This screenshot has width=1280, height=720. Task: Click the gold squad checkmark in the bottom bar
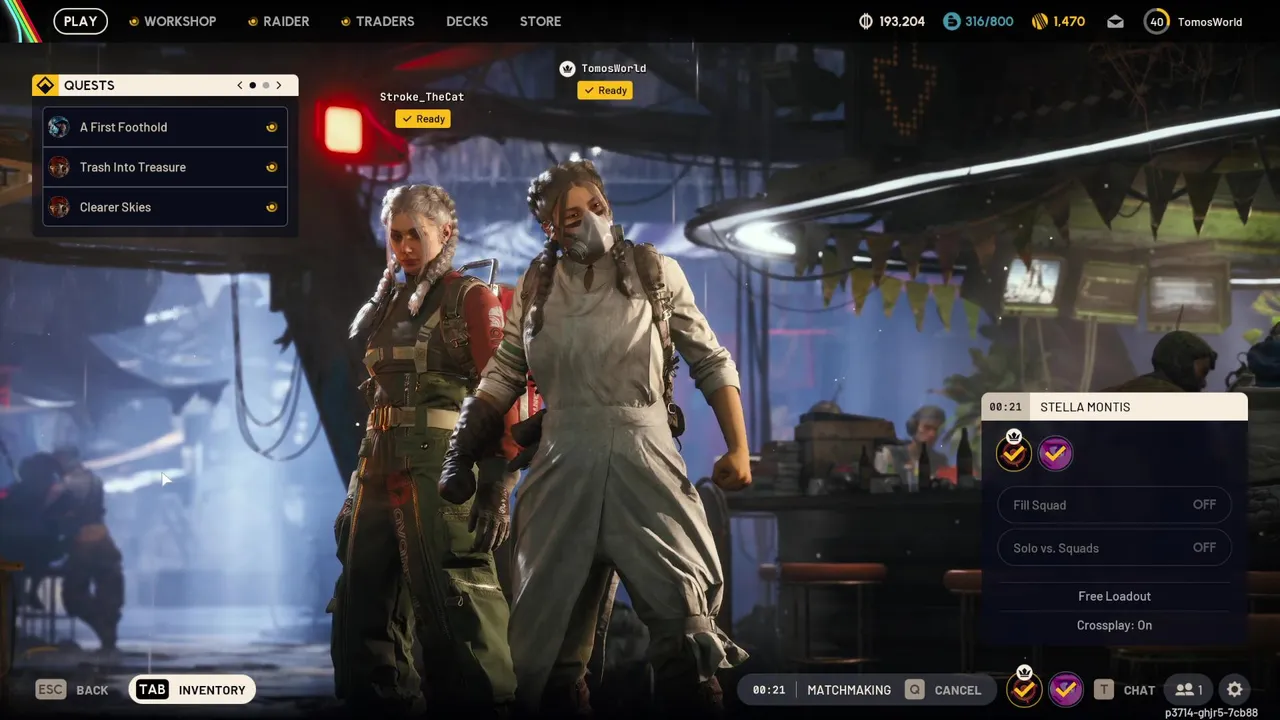click(x=1023, y=689)
